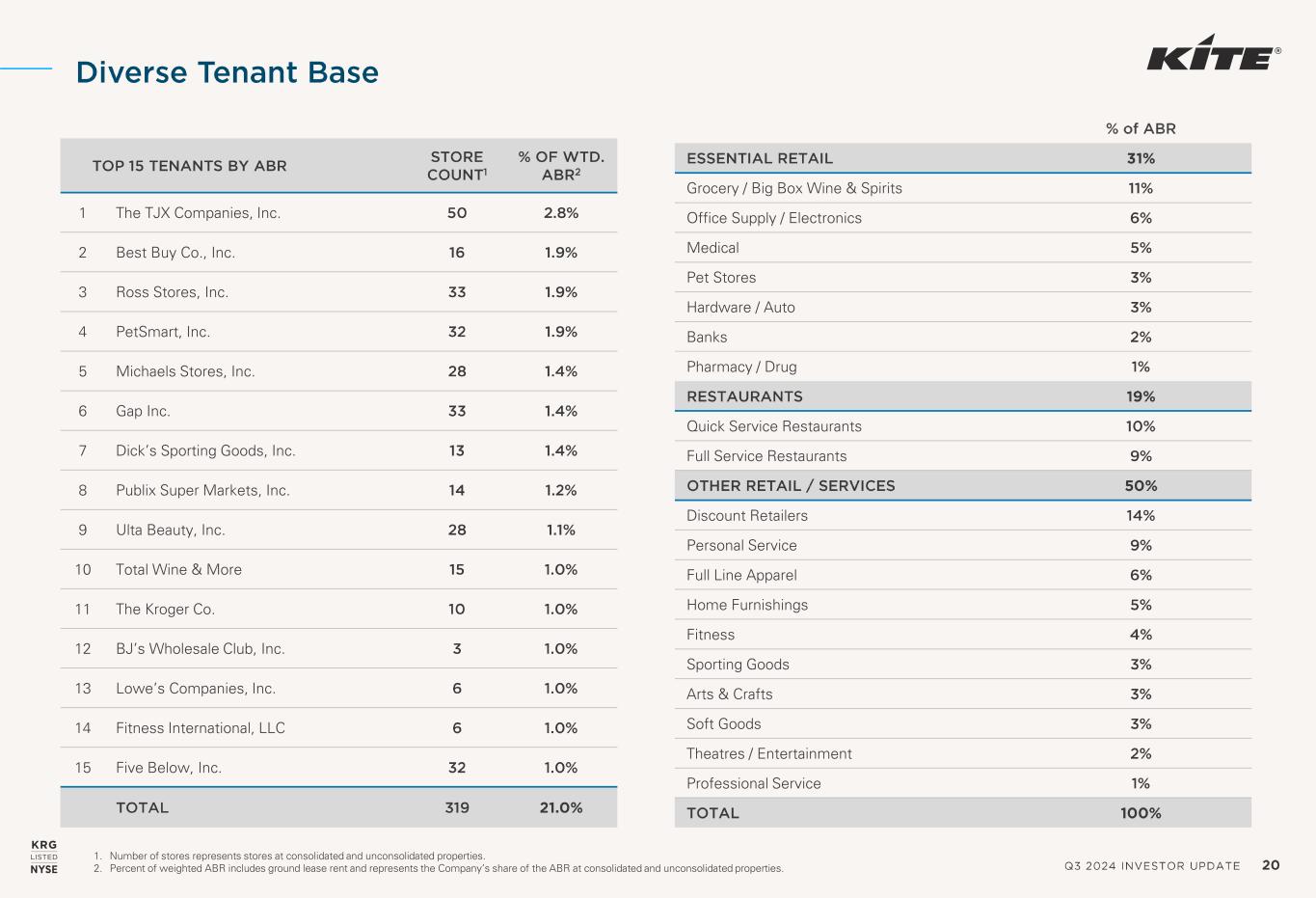Select the 21.0% total weighted ABR value

pyautogui.click(x=561, y=807)
